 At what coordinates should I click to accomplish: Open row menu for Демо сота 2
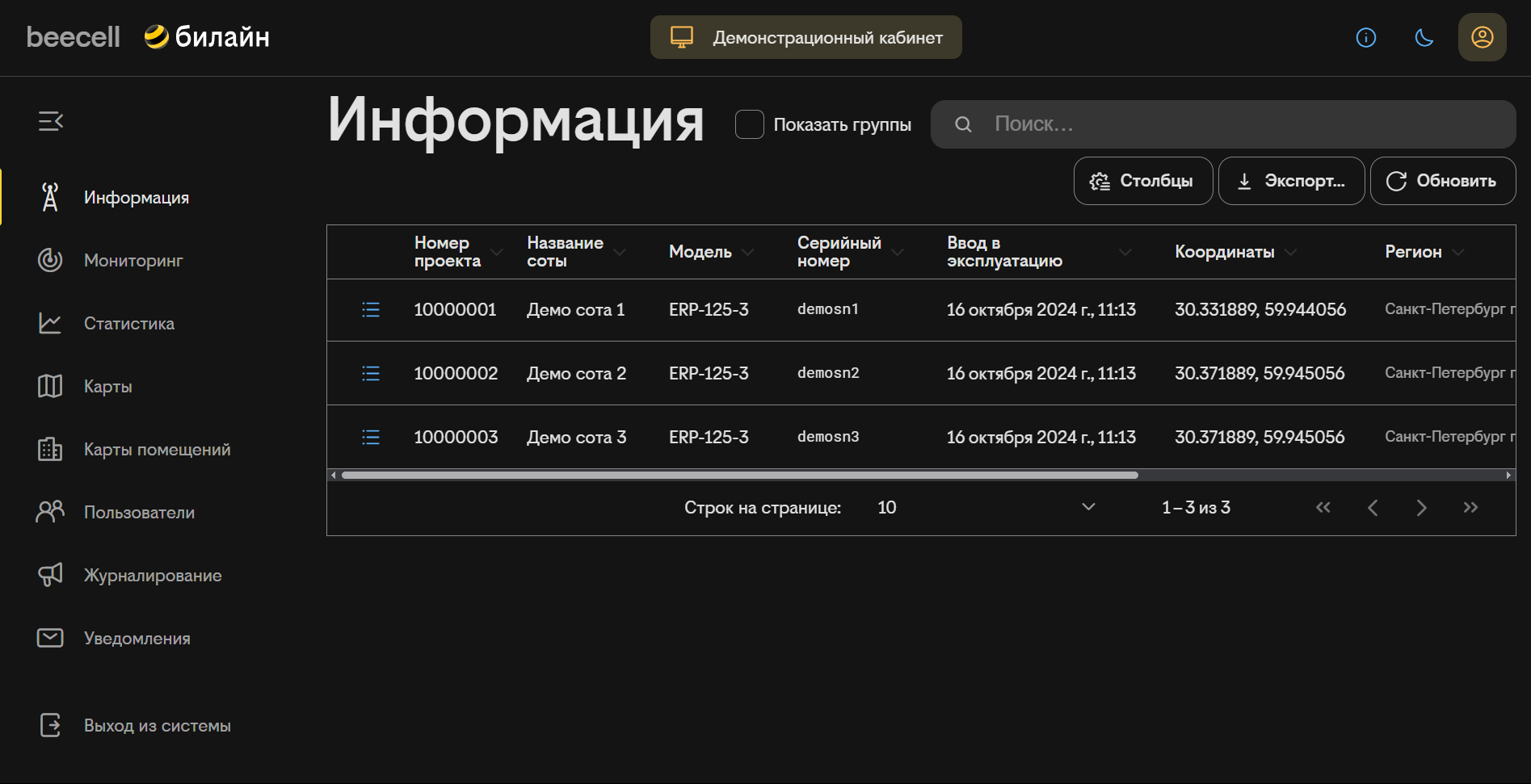tap(371, 373)
